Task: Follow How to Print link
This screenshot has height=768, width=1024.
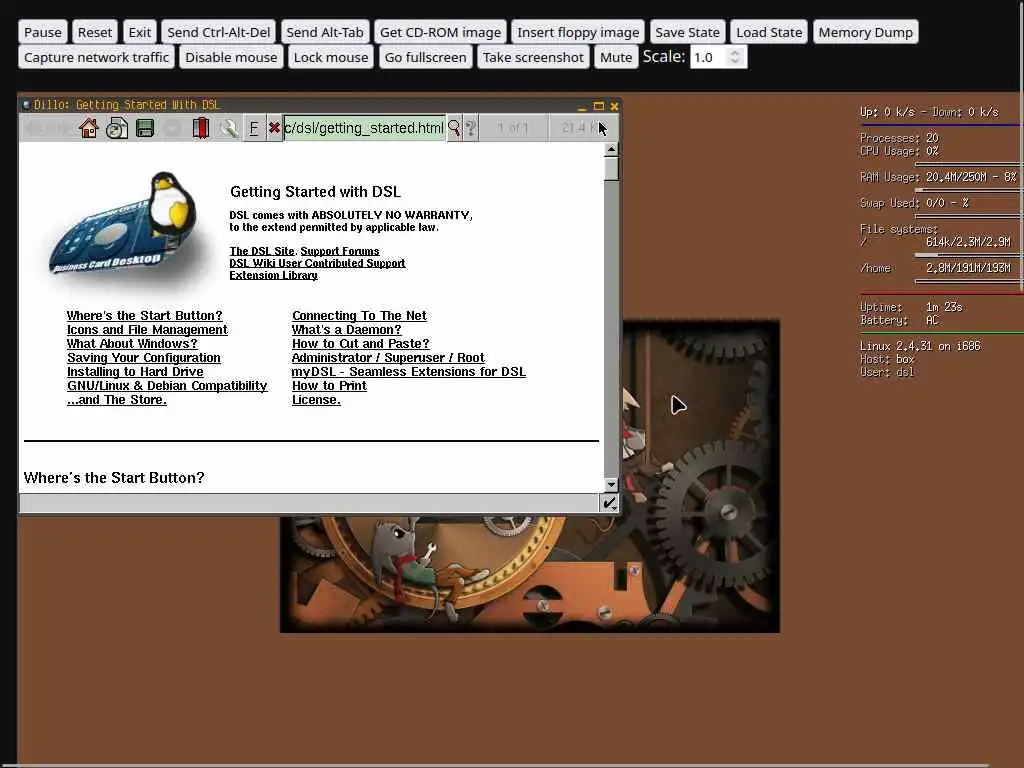Action: [x=329, y=386]
